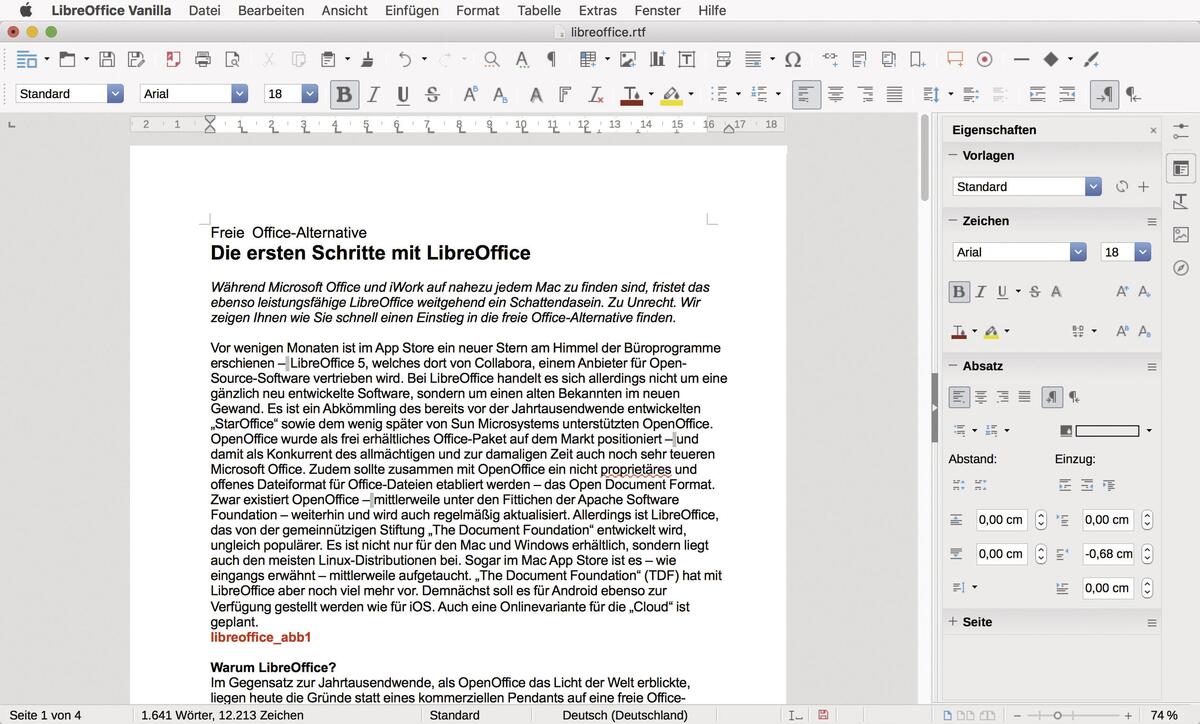The image size is (1200, 724).
Task: Create a new style with the plus button
Action: 1142,186
